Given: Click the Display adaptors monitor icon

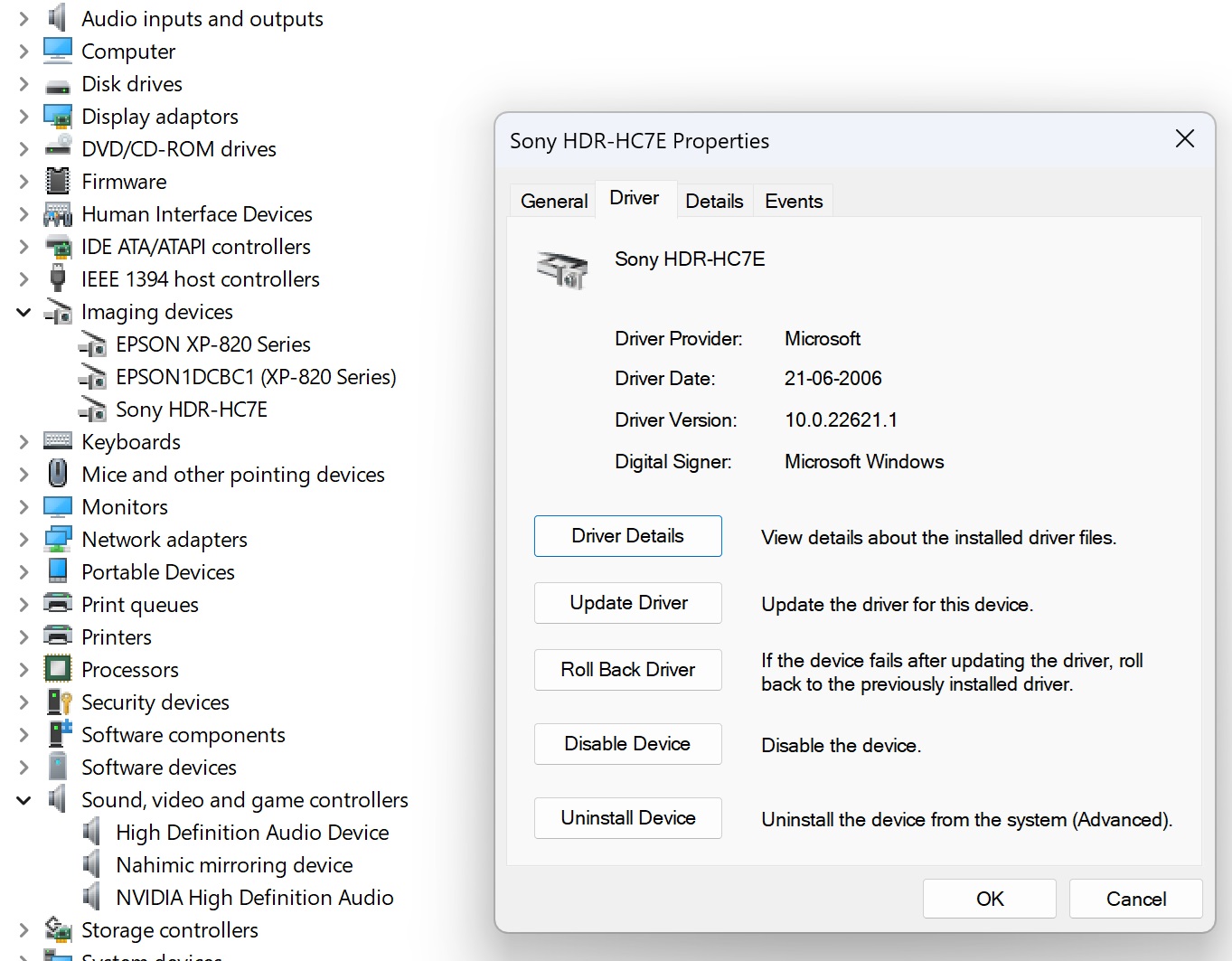Looking at the screenshot, I should click(58, 117).
